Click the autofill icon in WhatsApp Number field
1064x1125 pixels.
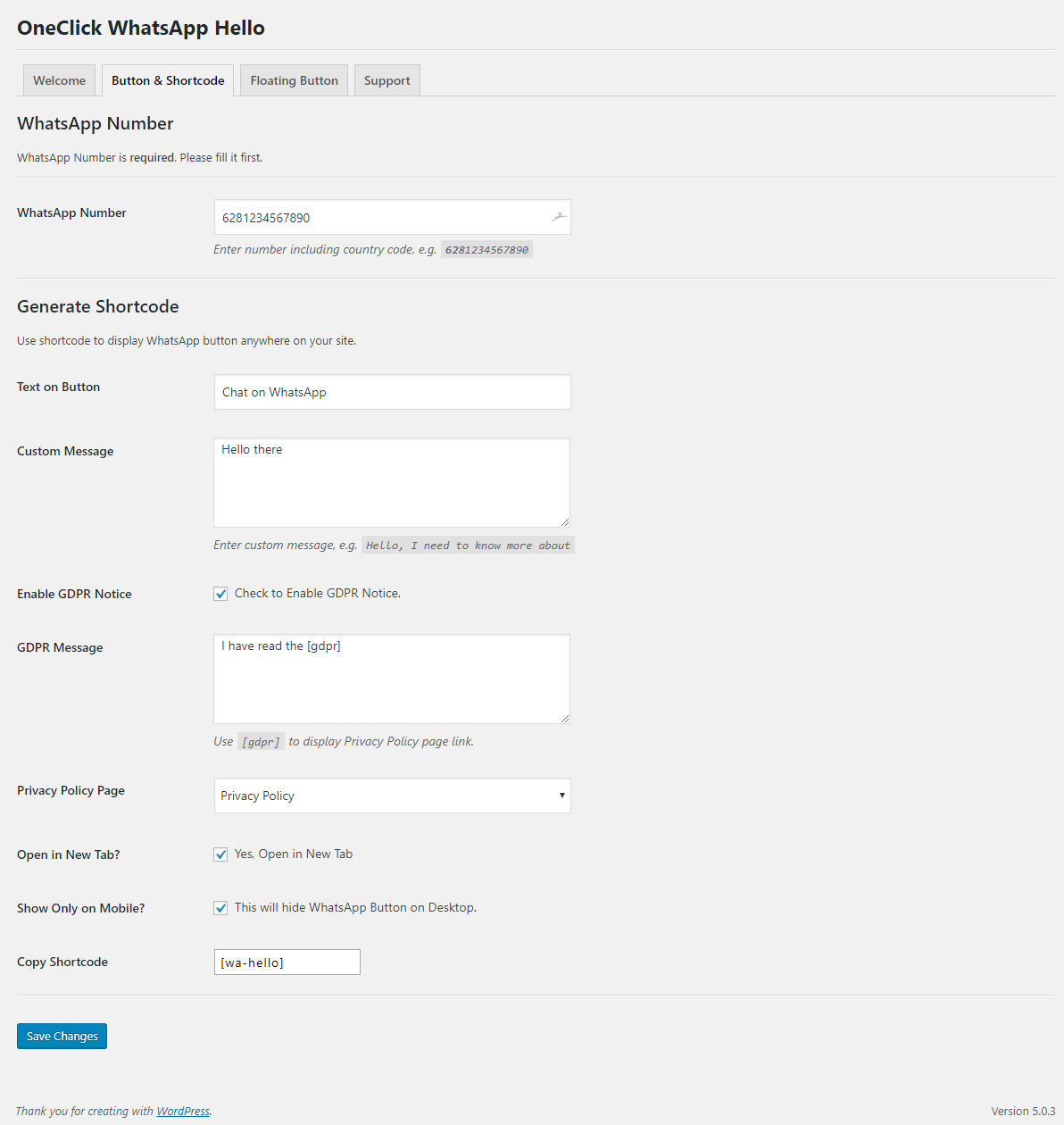559,217
